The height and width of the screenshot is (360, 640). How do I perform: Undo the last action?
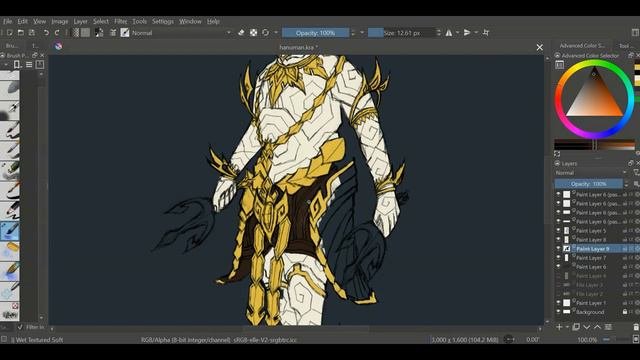pyautogui.click(x=46, y=33)
